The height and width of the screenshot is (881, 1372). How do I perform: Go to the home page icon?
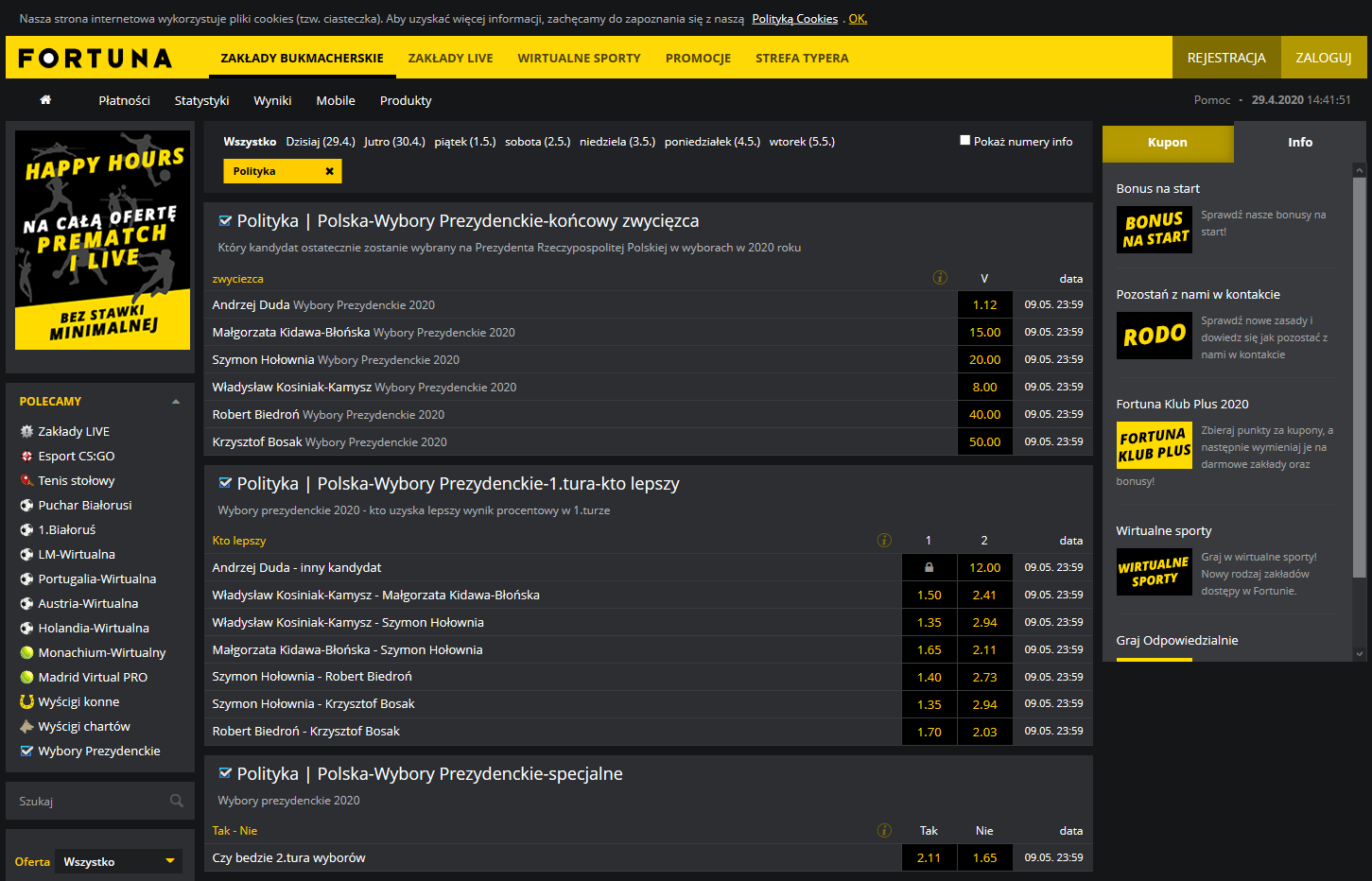[45, 100]
